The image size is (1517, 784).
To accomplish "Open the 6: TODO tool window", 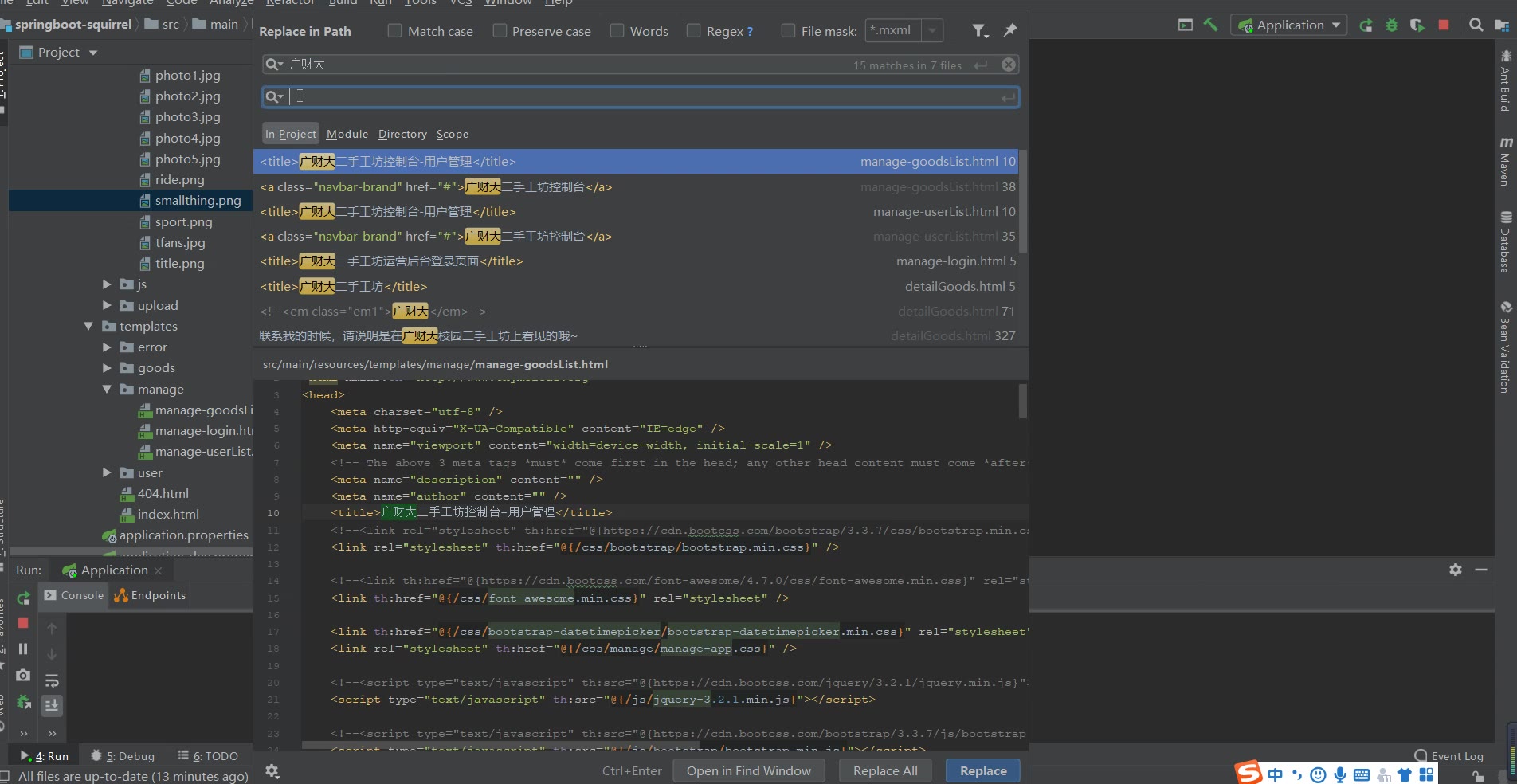I will [x=208, y=756].
